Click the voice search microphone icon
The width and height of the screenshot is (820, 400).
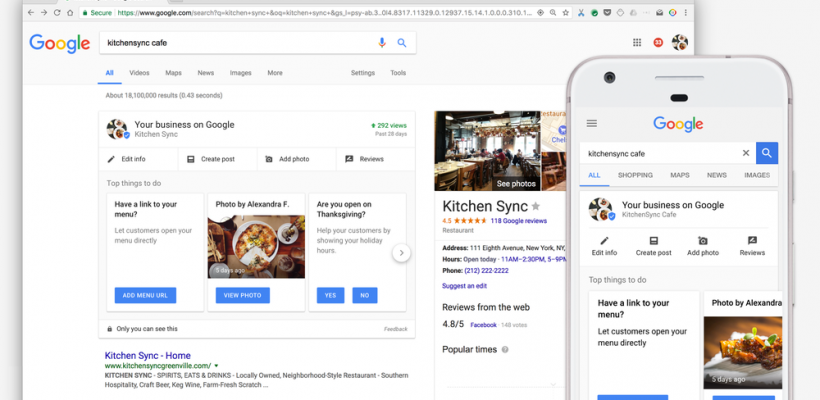pyautogui.click(x=382, y=43)
